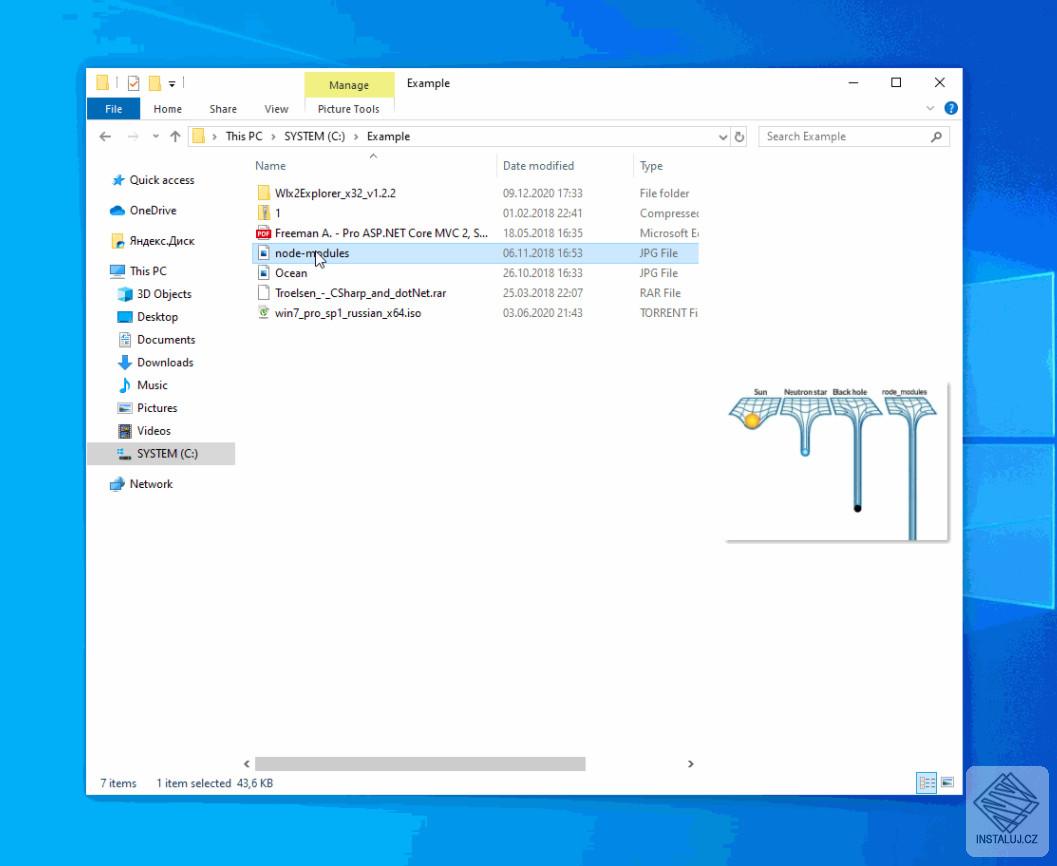Click SYSTEM (C:) breadcrumb in address bar
This screenshot has height=866, width=1057.
(314, 137)
